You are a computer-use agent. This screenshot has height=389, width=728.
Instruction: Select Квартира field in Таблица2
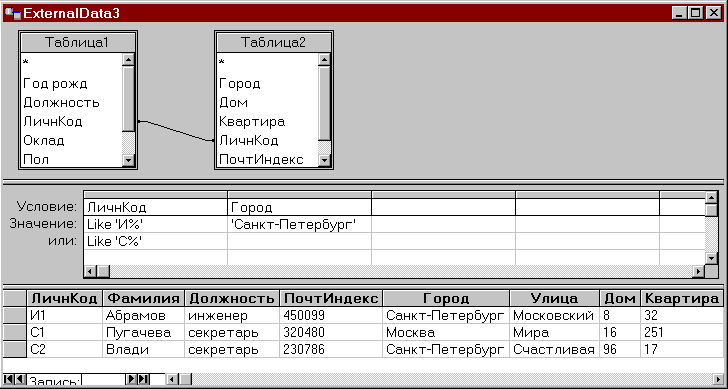268,122
